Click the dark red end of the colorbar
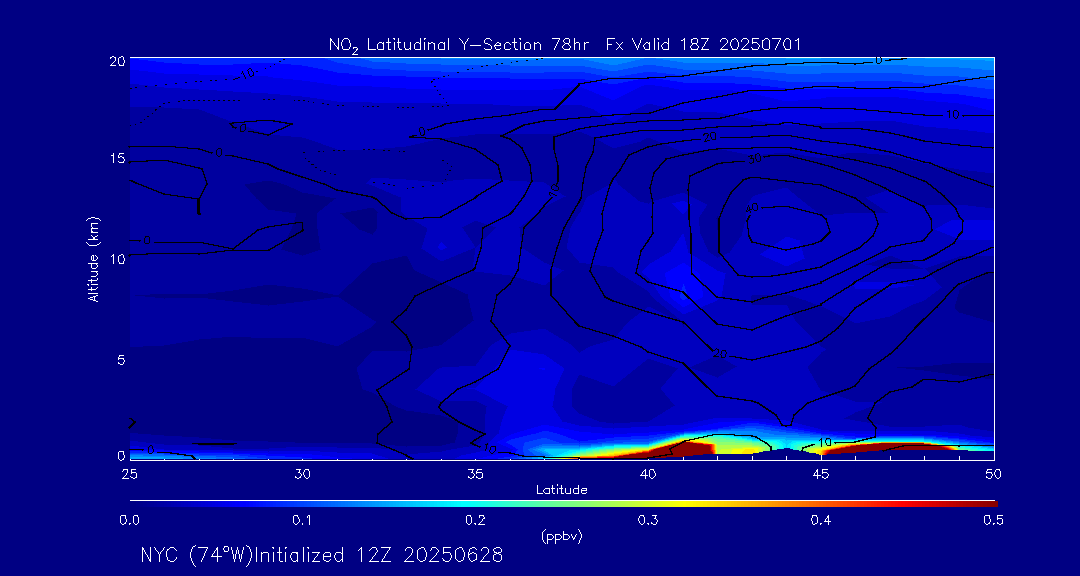 click(982, 504)
